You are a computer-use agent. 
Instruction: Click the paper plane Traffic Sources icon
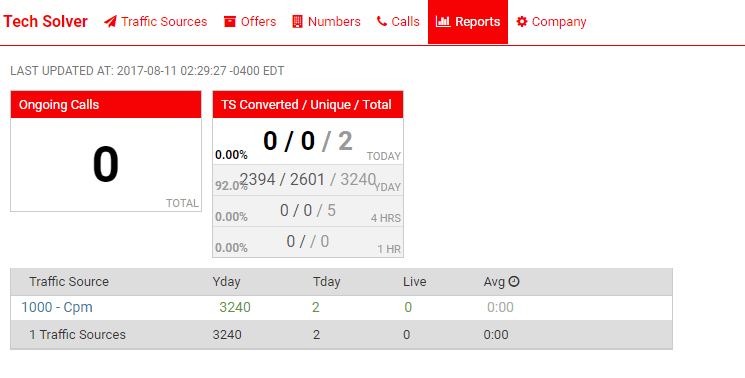coord(110,22)
